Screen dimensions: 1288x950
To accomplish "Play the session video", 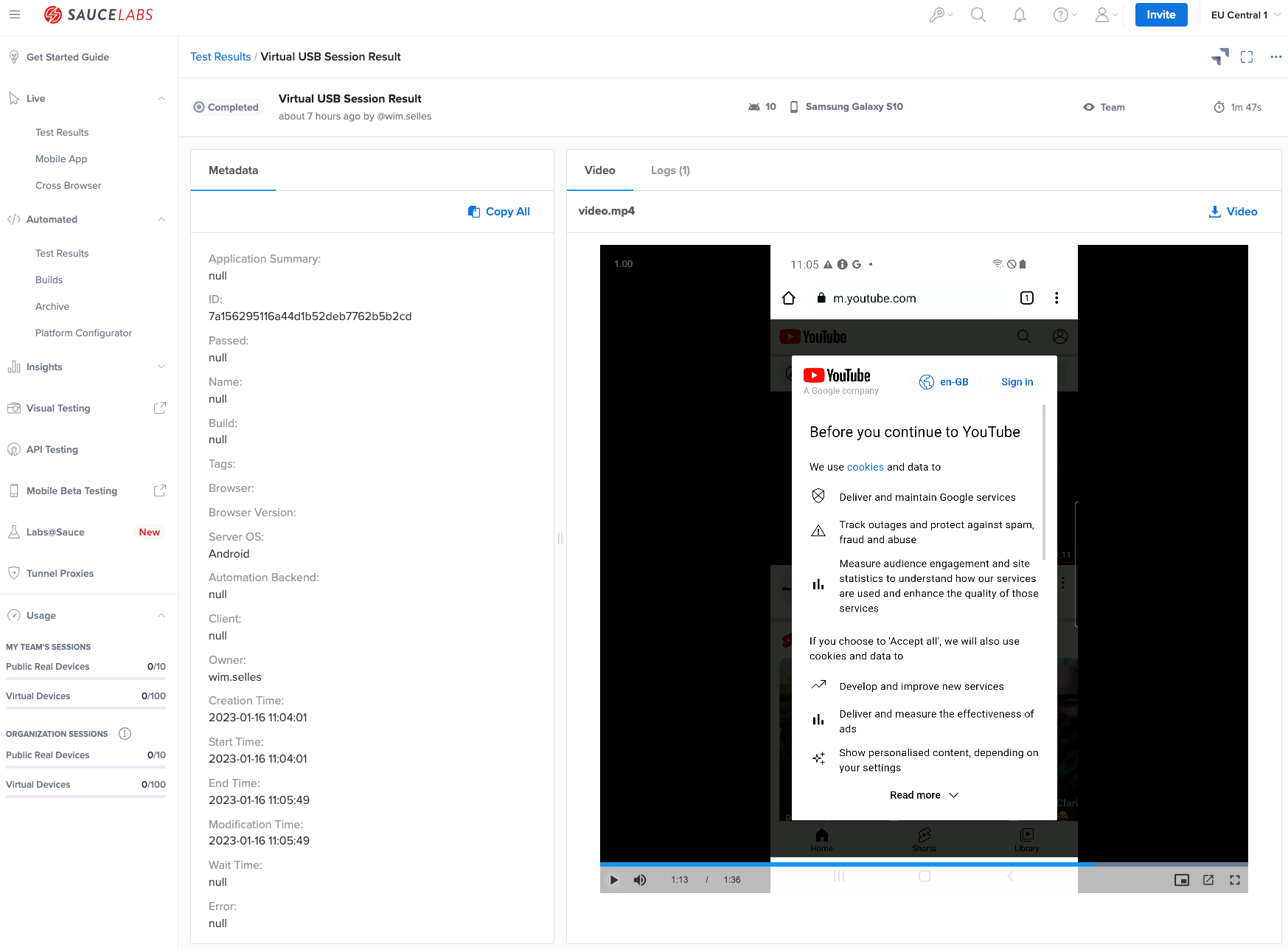I will coord(614,880).
